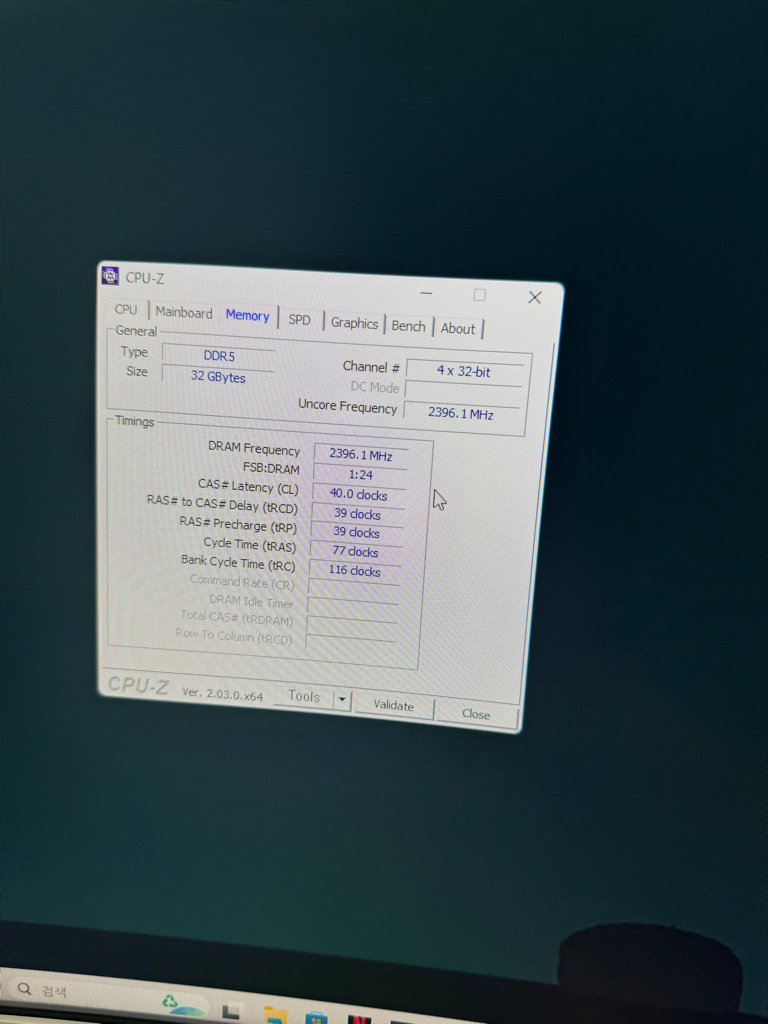Open Netflix from the taskbar
The image size is (768, 1024).
pyautogui.click(x=357, y=1018)
